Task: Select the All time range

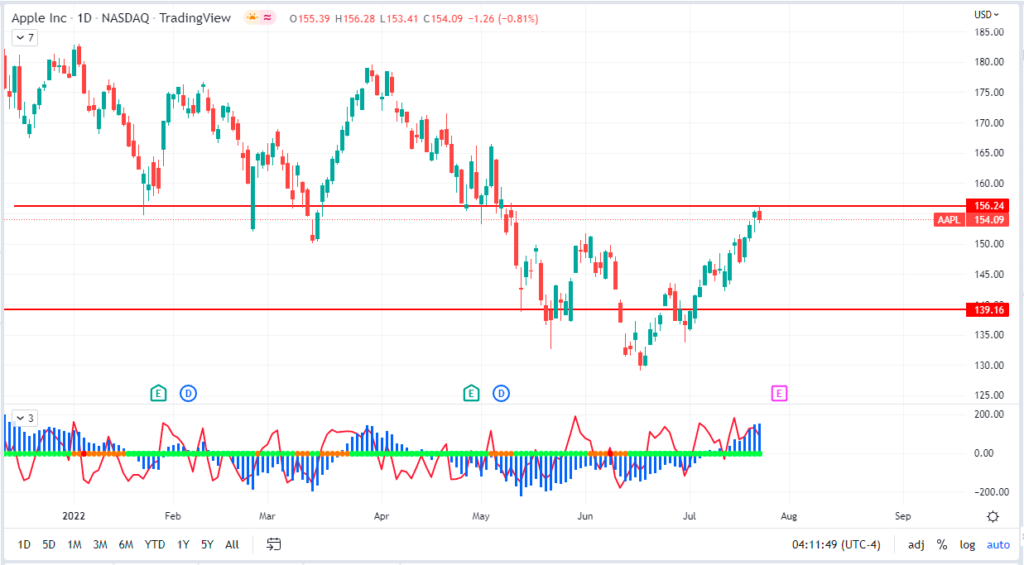Action: [x=232, y=544]
